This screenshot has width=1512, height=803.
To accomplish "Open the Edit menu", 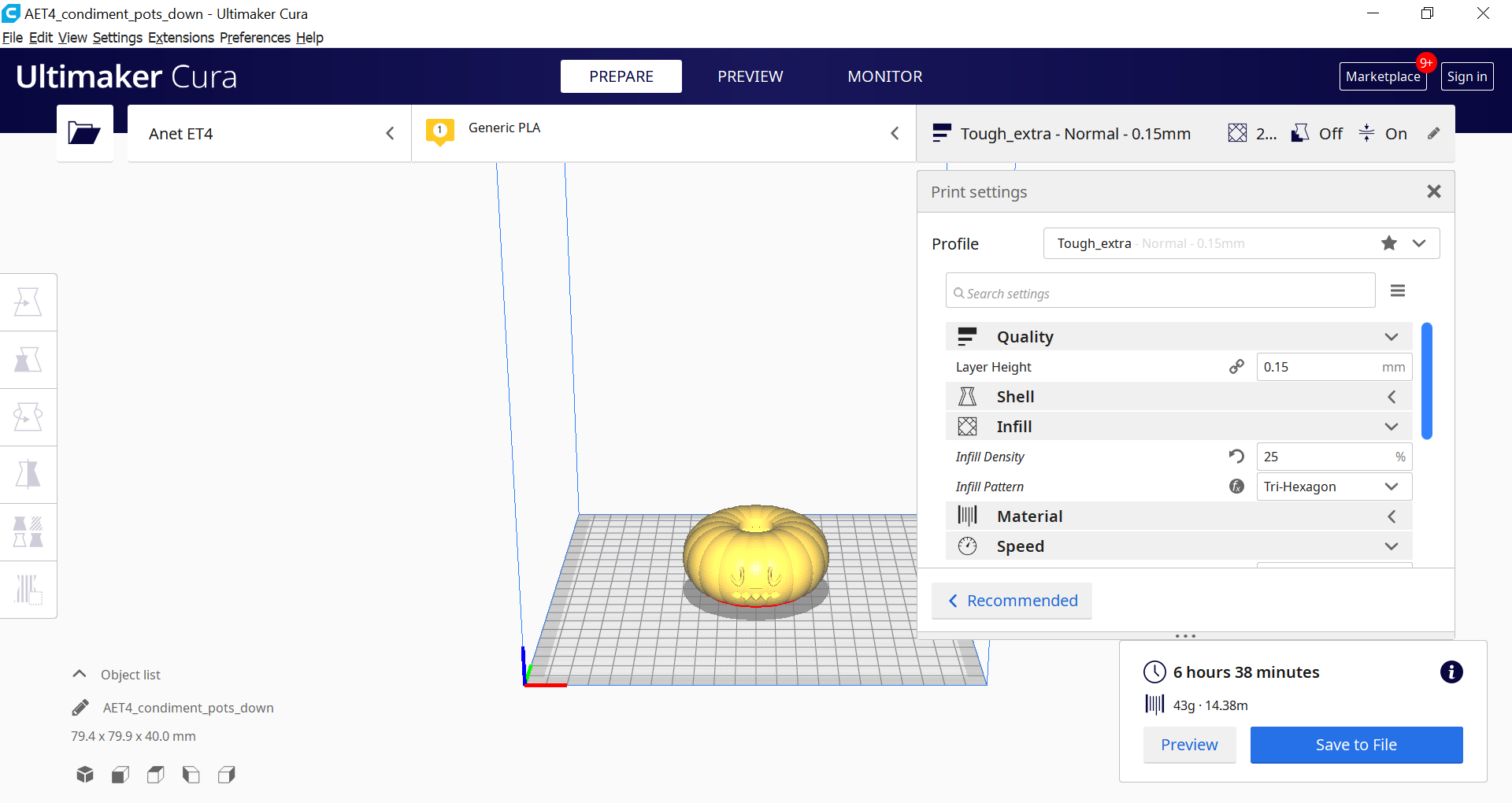I will coord(41,38).
